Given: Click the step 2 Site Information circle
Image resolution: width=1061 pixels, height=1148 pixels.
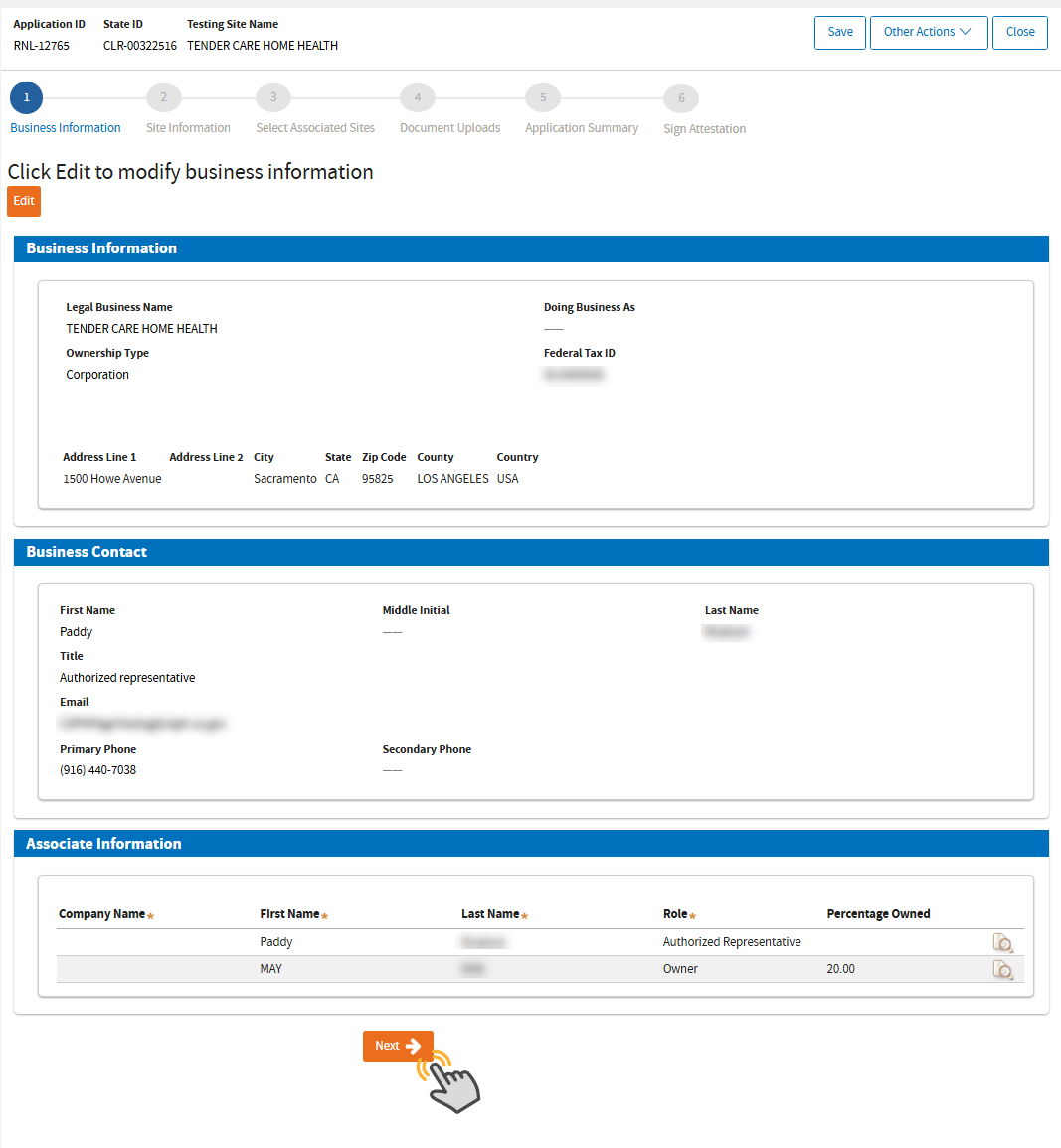Looking at the screenshot, I should pyautogui.click(x=163, y=97).
